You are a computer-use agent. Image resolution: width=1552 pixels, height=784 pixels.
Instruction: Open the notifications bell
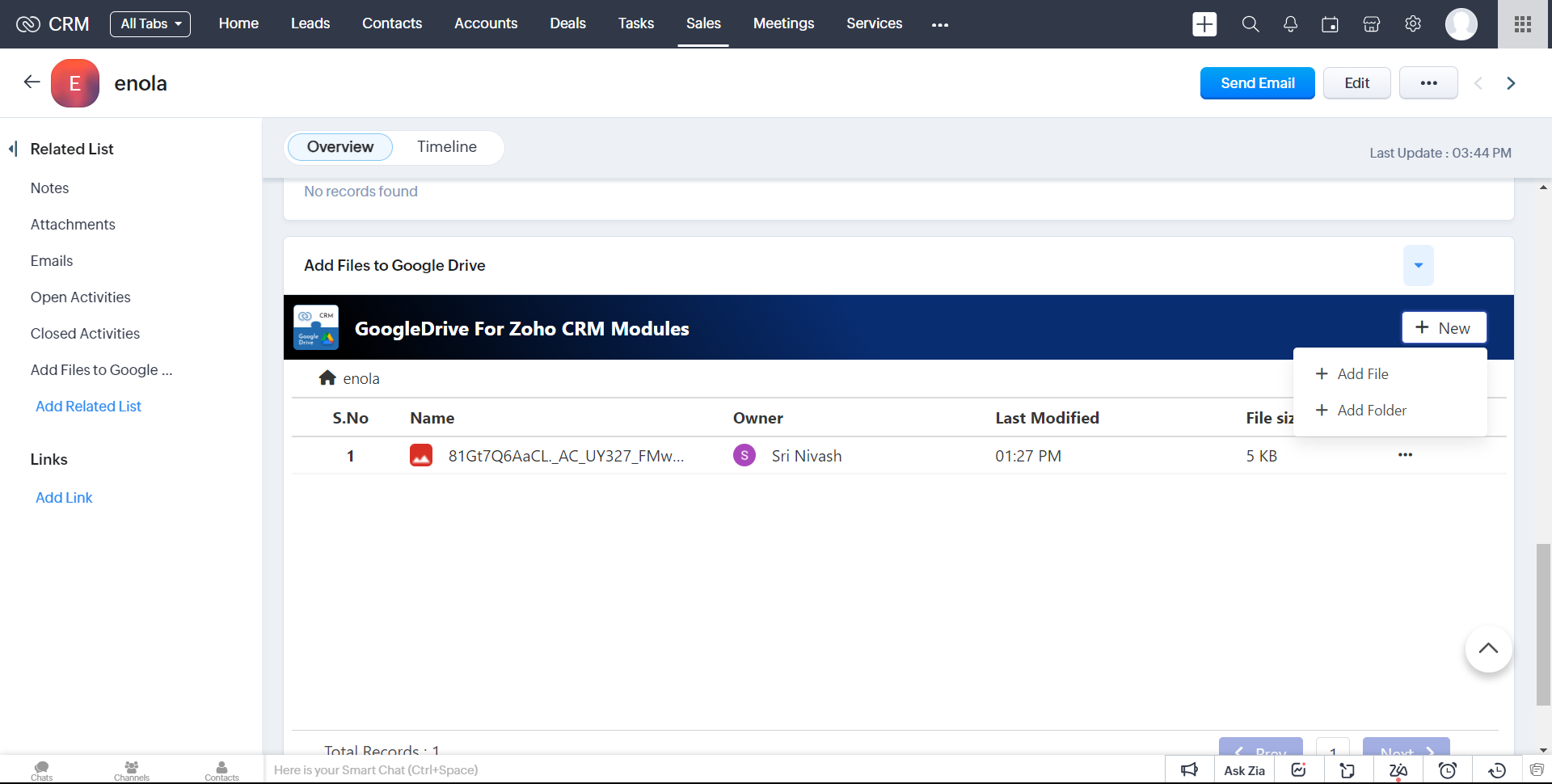(x=1290, y=24)
